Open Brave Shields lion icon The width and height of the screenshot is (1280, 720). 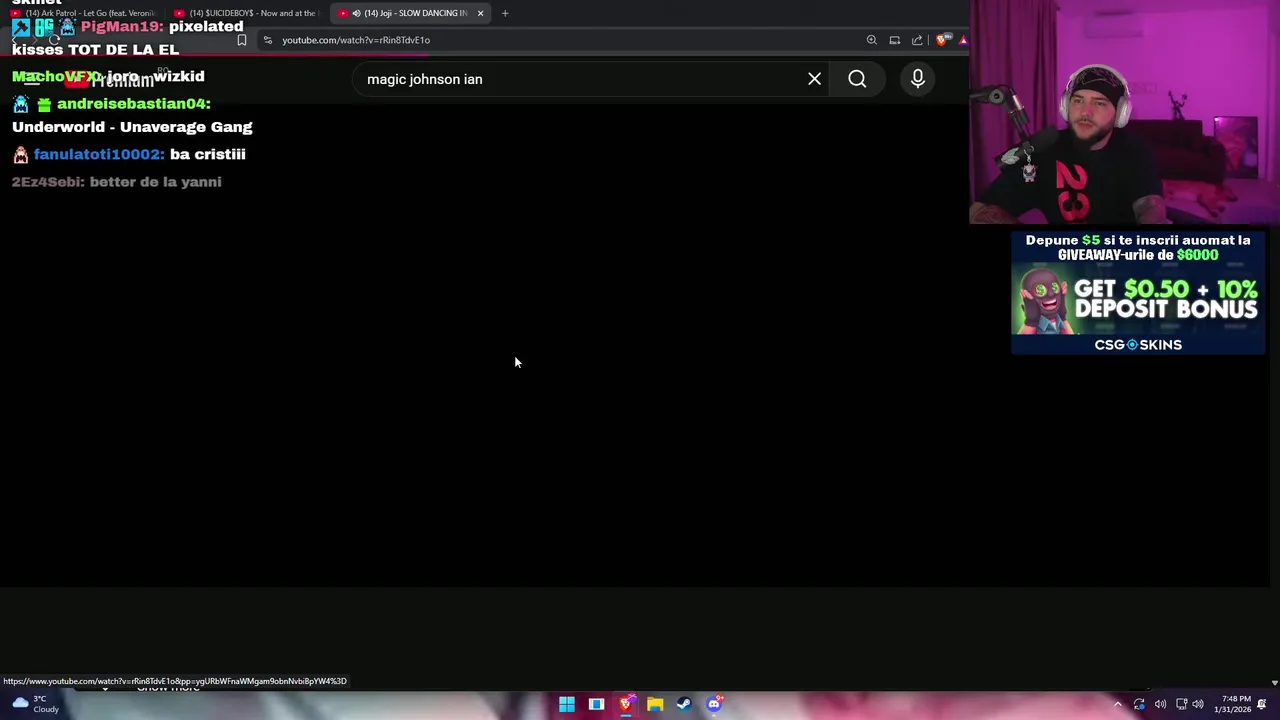tap(941, 40)
